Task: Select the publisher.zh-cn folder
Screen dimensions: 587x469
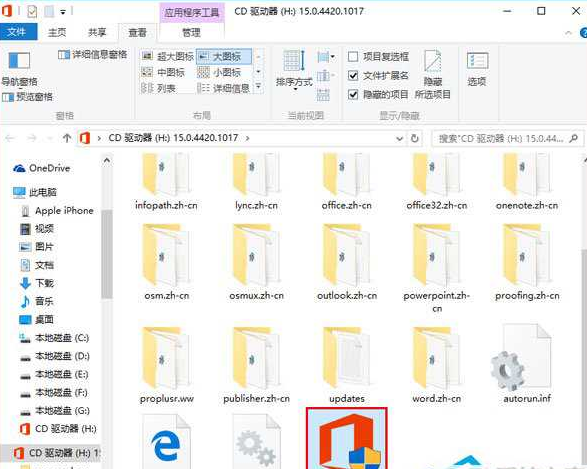Action: point(256,365)
